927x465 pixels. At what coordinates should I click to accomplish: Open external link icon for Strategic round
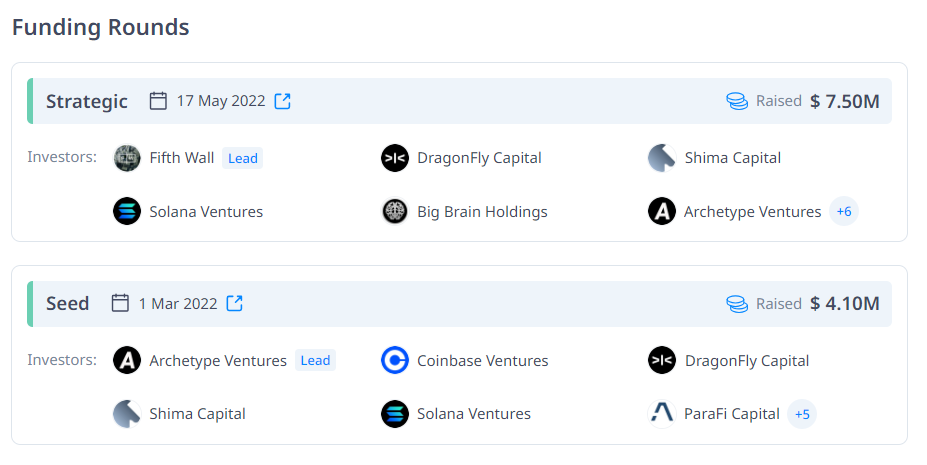point(283,101)
